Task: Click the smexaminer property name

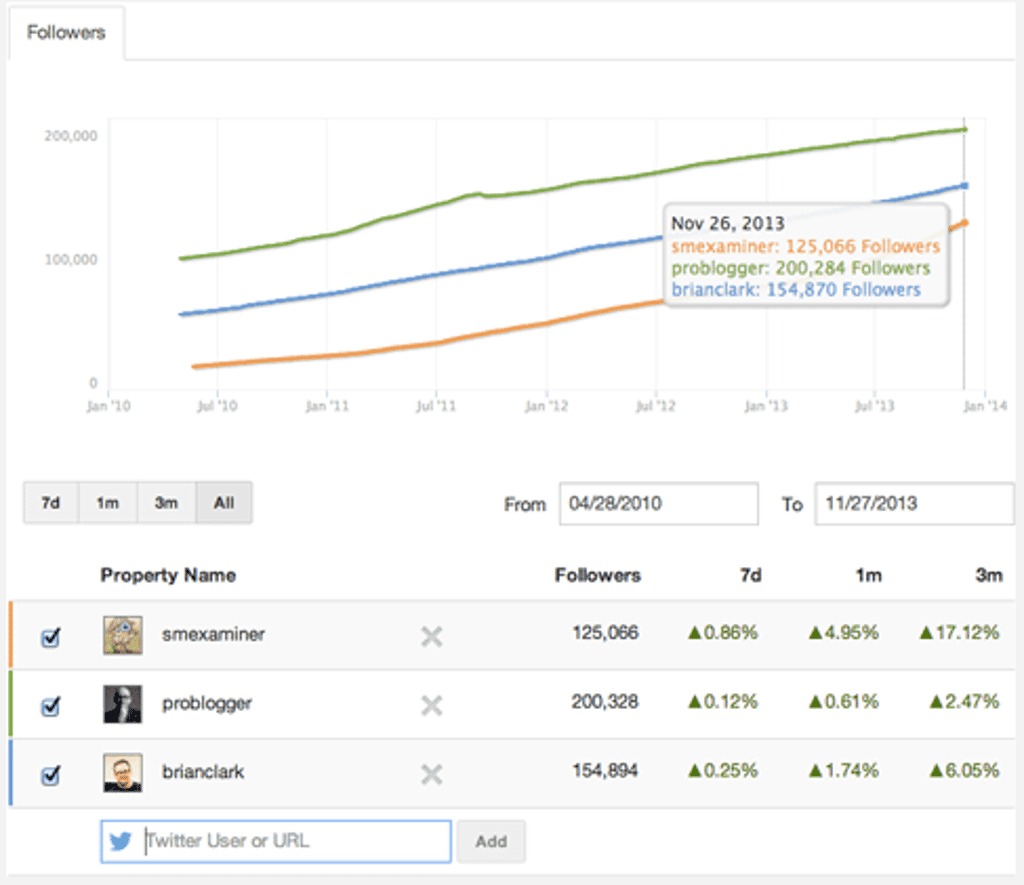Action: point(214,634)
